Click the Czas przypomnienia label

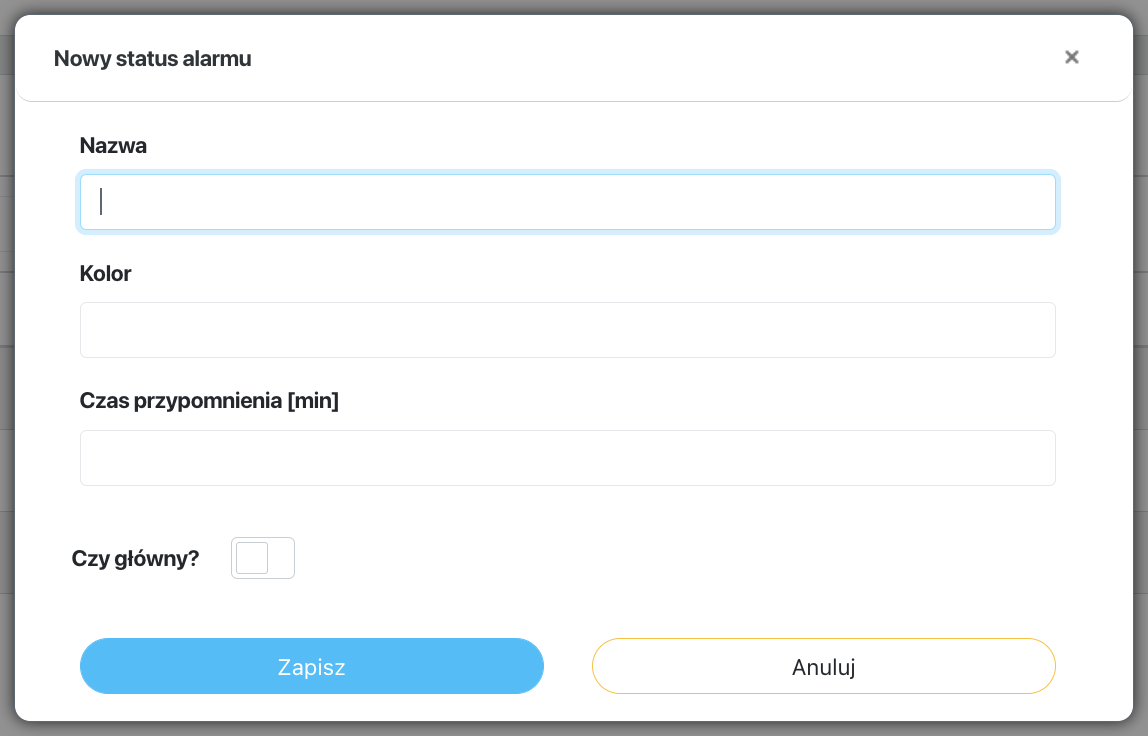[209, 400]
